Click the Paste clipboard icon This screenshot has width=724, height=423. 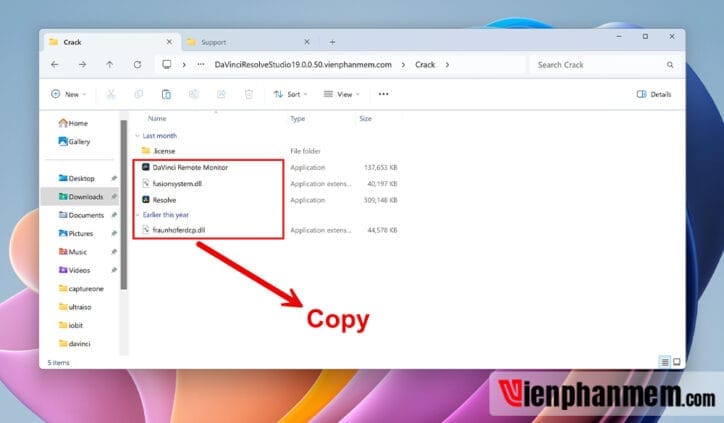166,94
